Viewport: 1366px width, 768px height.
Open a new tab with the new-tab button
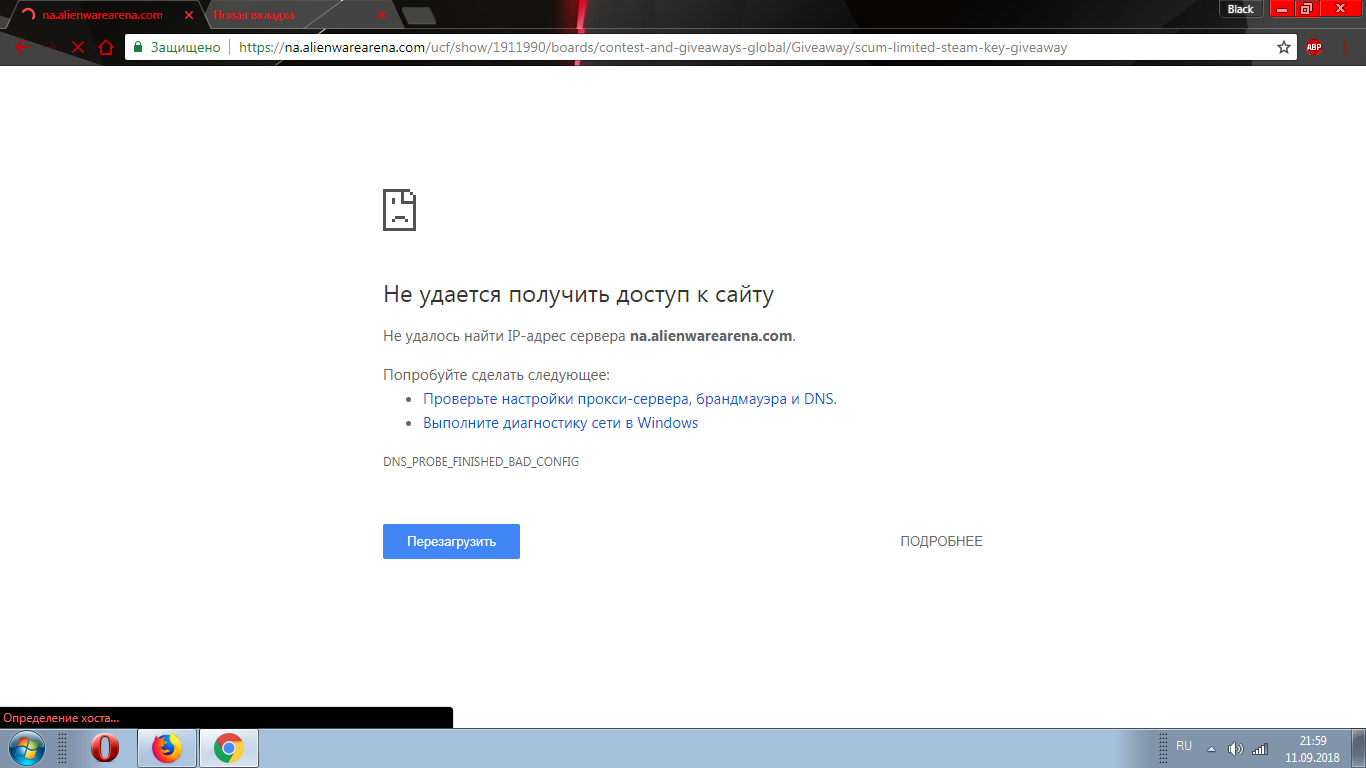pos(419,16)
